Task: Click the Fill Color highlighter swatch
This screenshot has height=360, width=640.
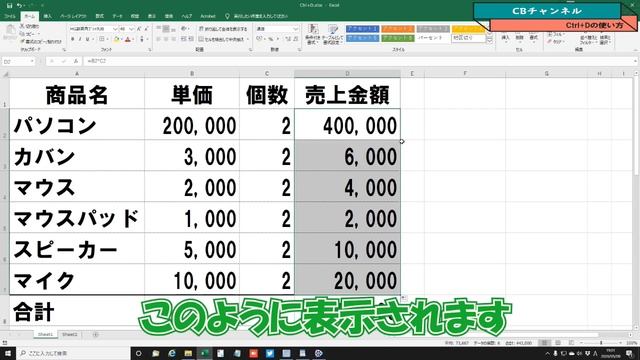Action: (x=116, y=39)
